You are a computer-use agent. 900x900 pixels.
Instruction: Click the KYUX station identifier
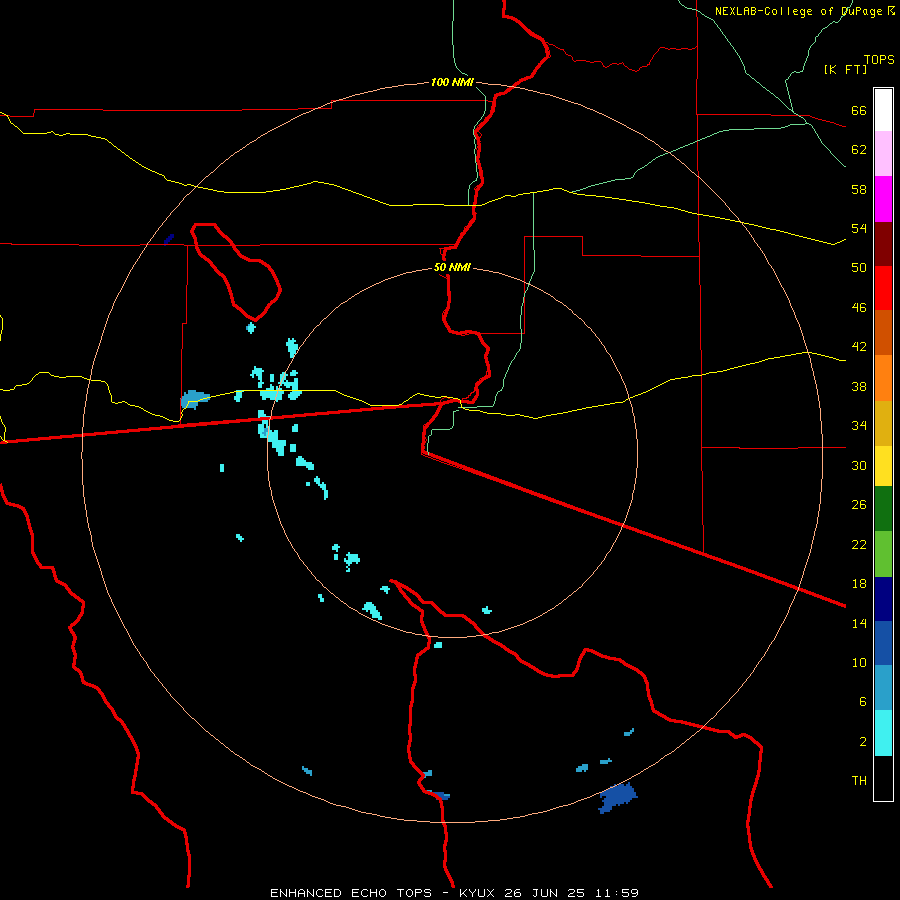click(x=478, y=893)
